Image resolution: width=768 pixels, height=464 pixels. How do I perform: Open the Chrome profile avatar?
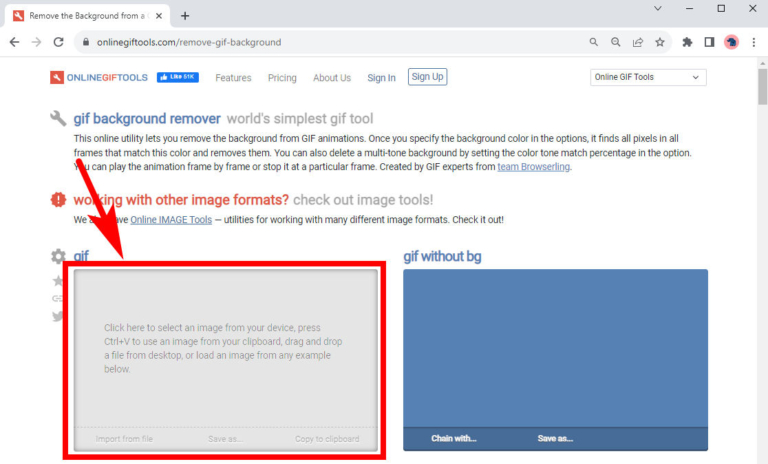coord(731,42)
